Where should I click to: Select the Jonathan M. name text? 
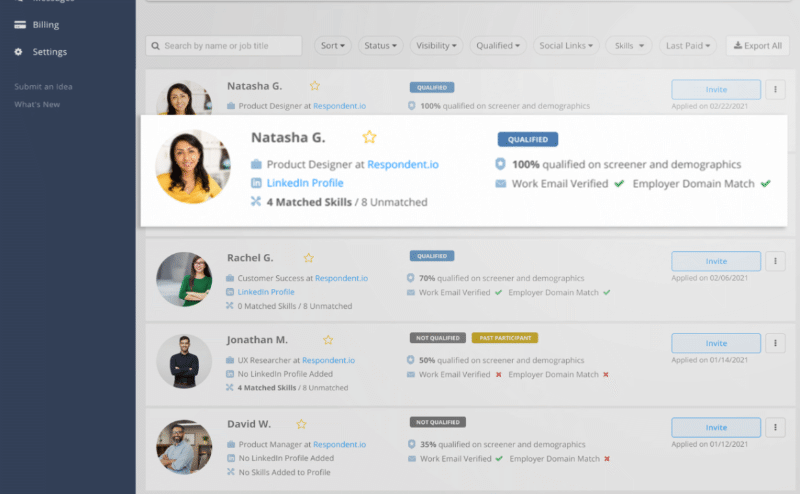(x=257, y=340)
